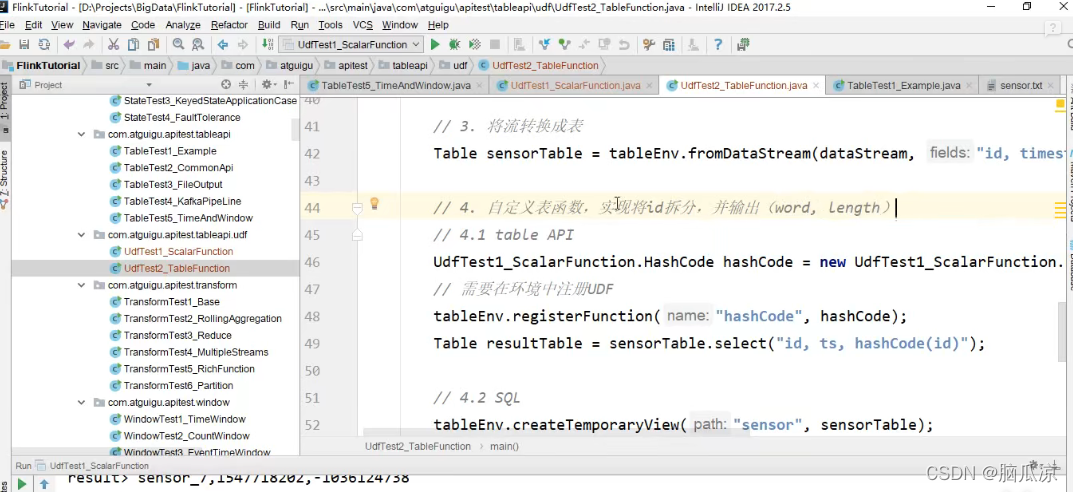Open the Refactor menu
This screenshot has width=1073, height=492.
pyautogui.click(x=229, y=25)
